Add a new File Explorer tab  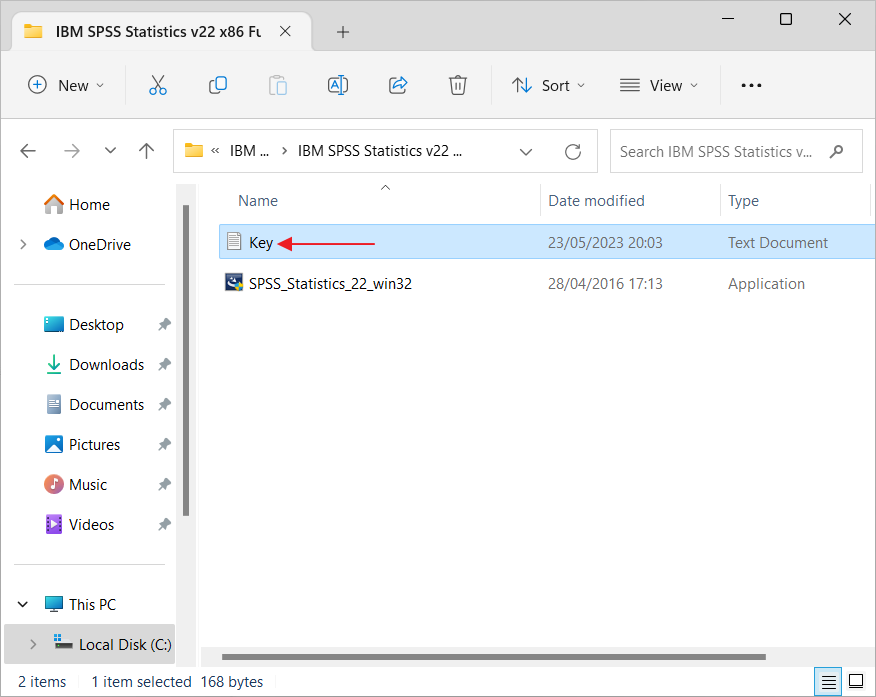coord(343,32)
